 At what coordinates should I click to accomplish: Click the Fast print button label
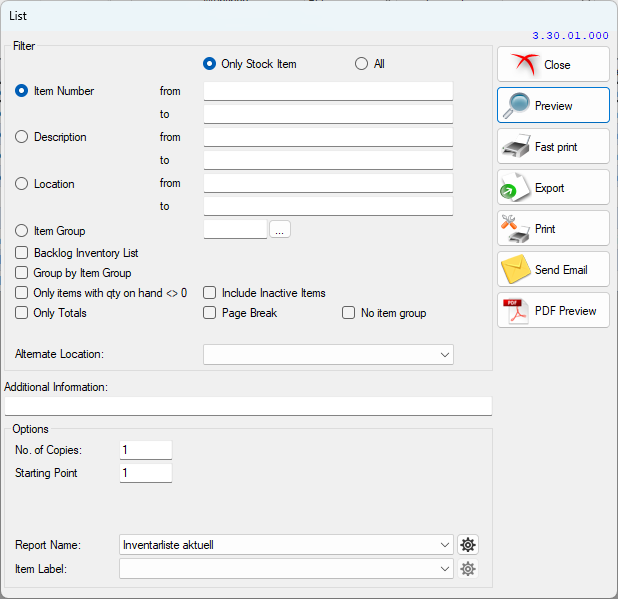click(x=556, y=147)
